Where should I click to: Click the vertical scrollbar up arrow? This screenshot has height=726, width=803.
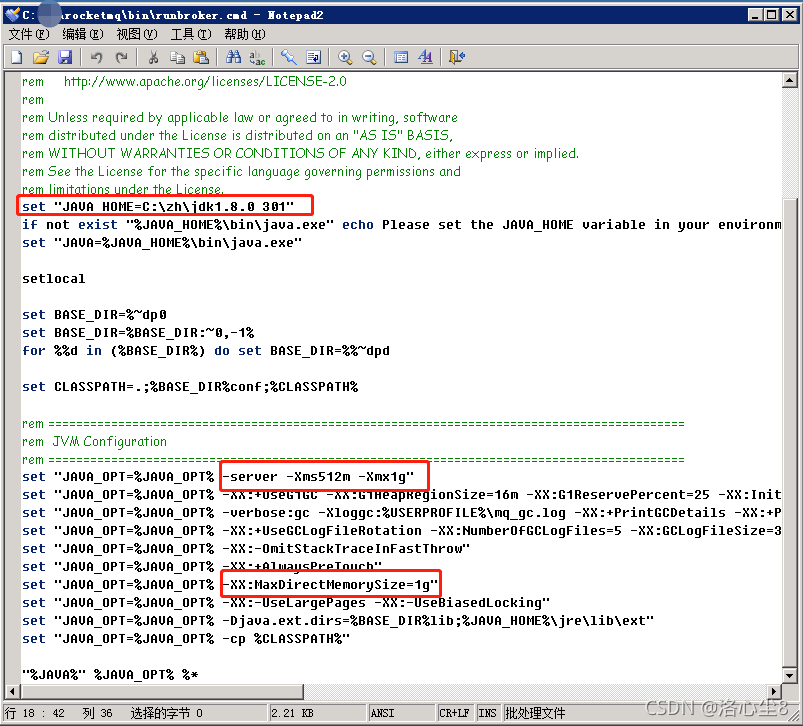click(x=789, y=80)
